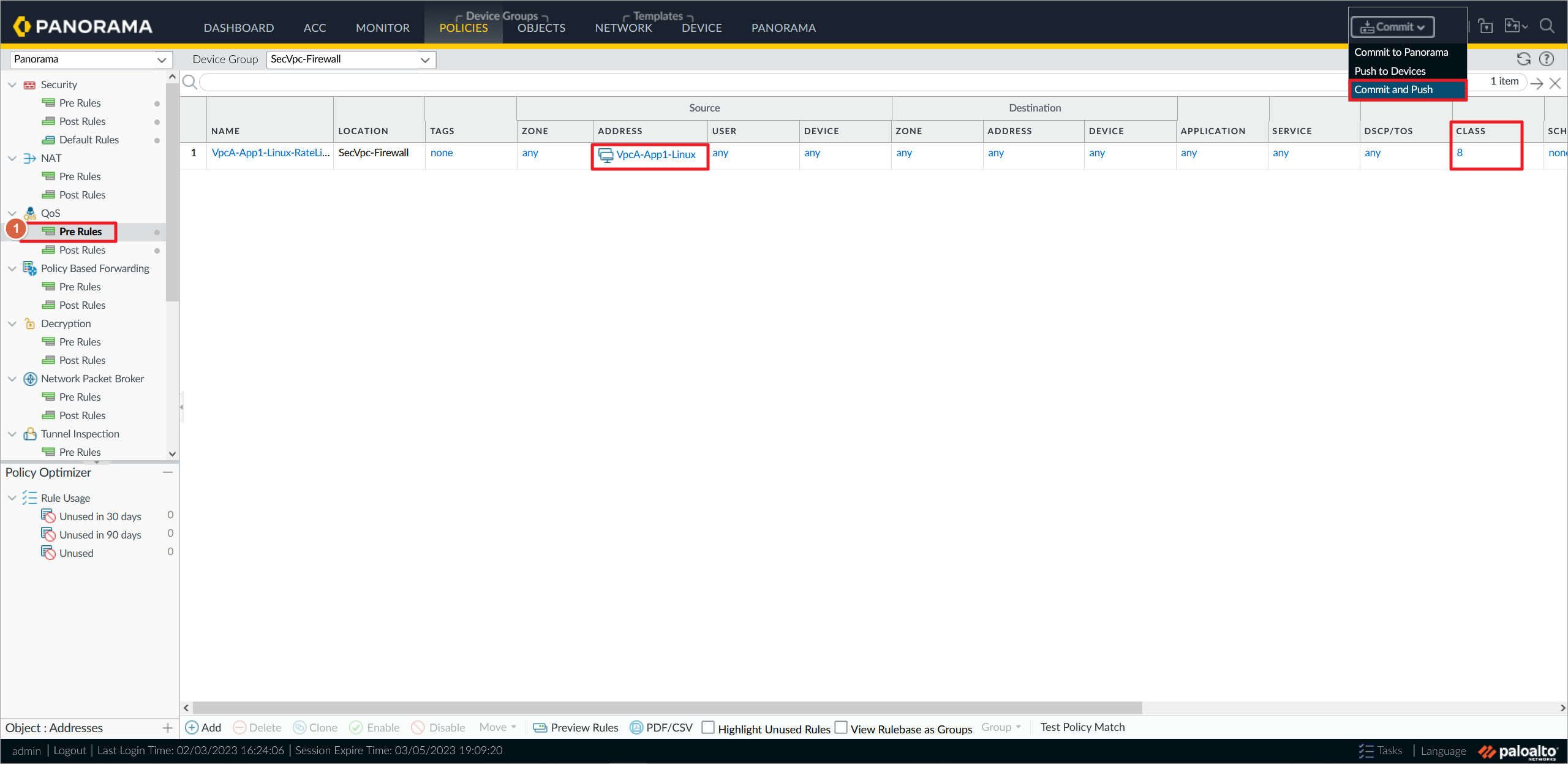Collapse the QoS tree node
The width and height of the screenshot is (1568, 764).
pos(12,213)
